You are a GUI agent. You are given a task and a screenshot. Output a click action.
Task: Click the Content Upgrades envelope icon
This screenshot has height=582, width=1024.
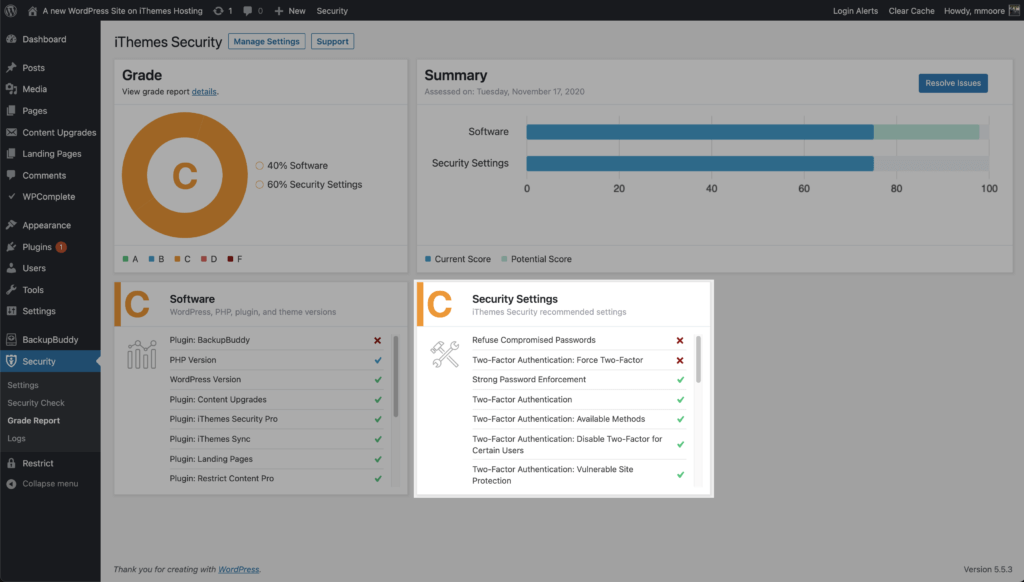[11, 132]
